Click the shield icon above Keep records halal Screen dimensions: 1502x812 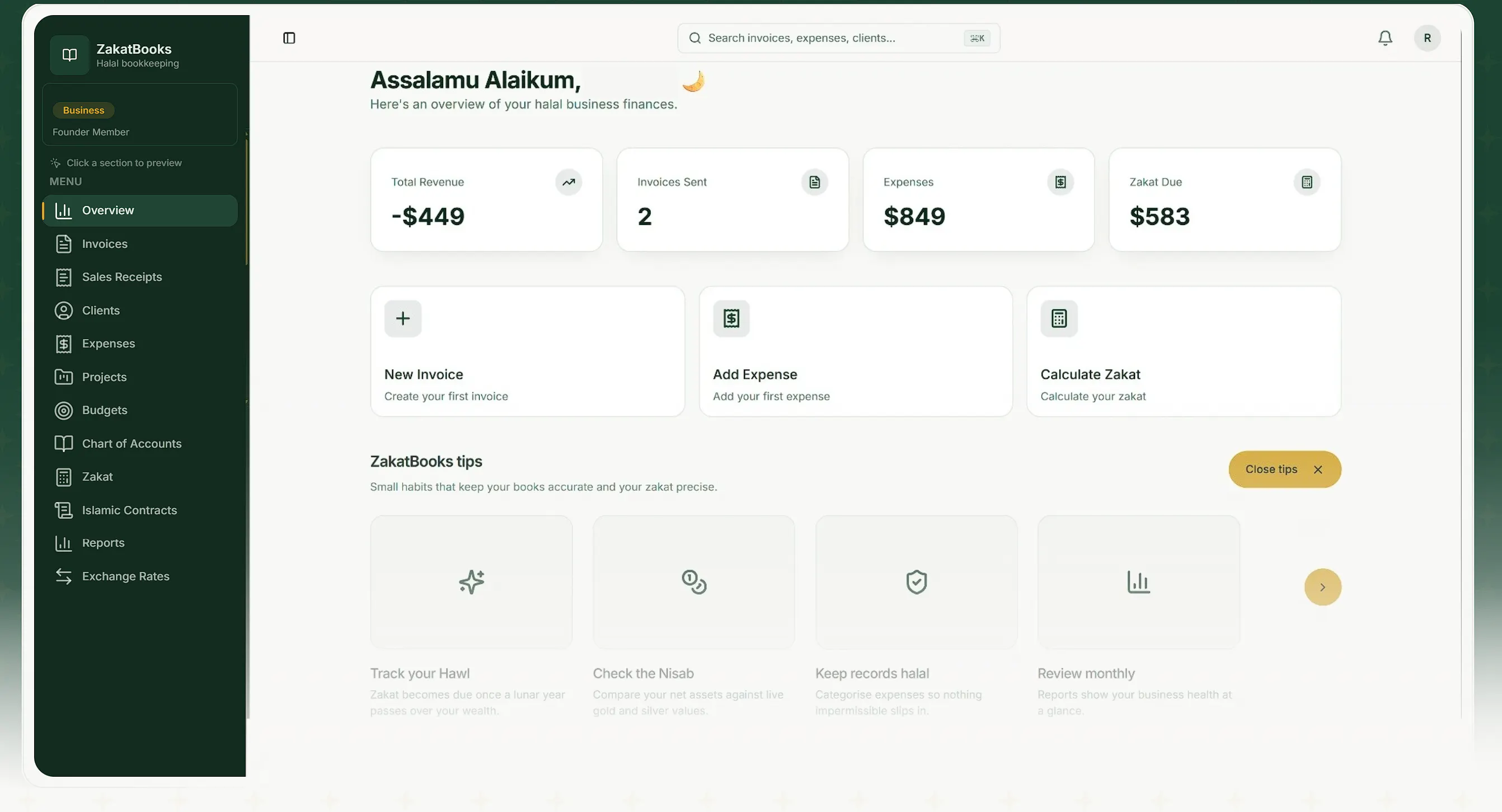click(917, 582)
